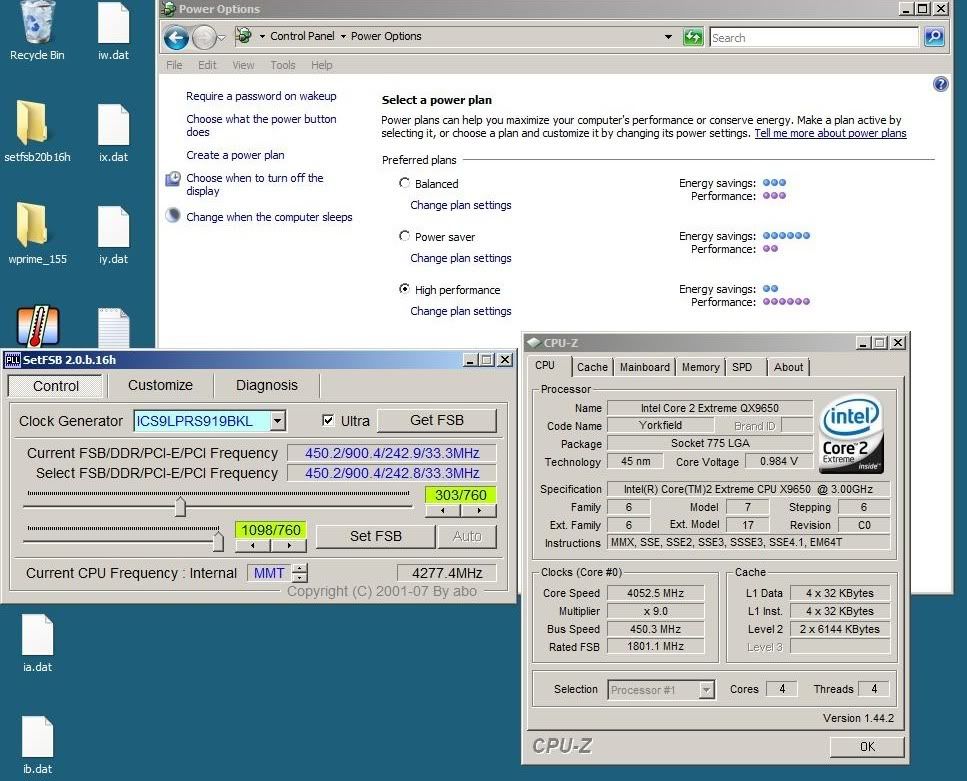Click the lower PCI-E frequency slider thumb
This screenshot has width=967, height=781.
pos(218,541)
